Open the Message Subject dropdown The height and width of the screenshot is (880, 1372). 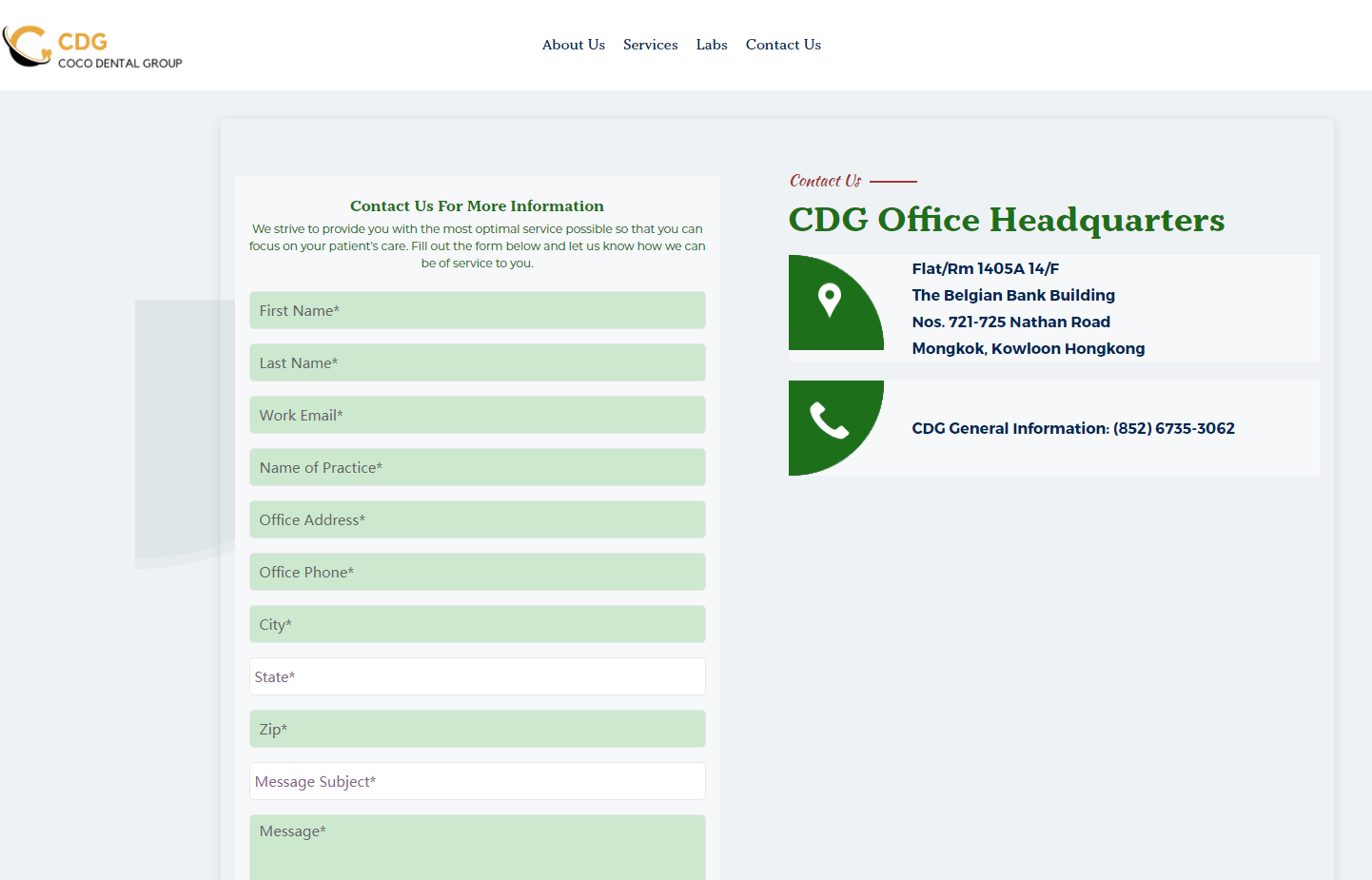(478, 781)
